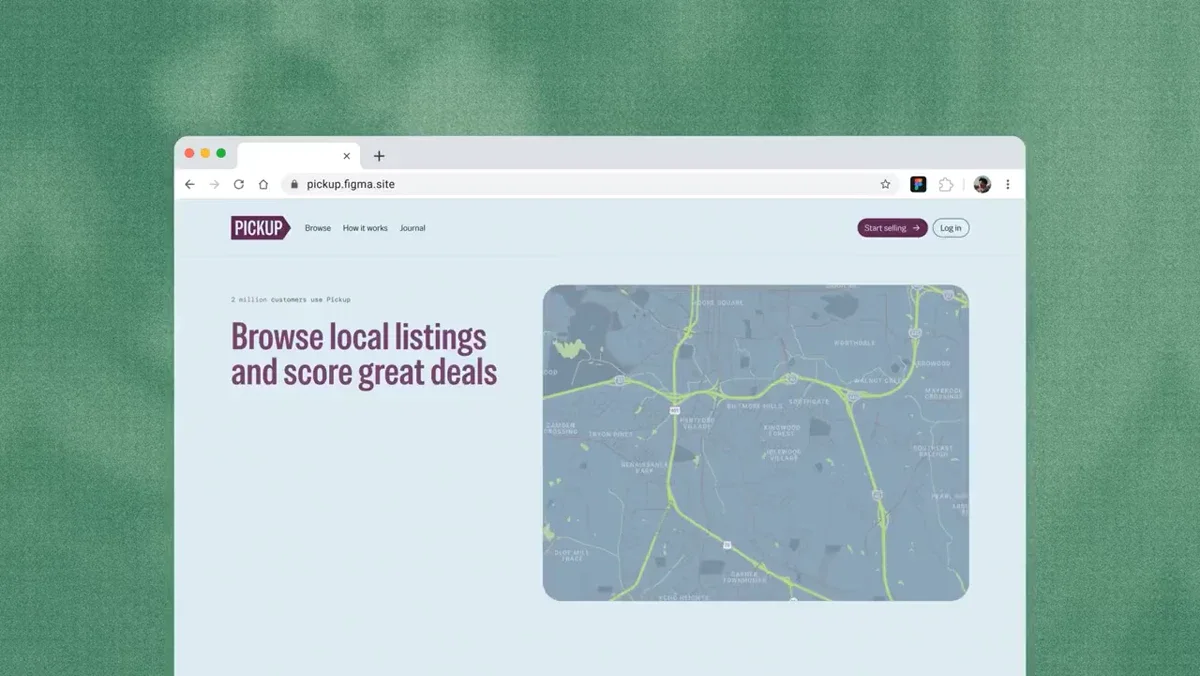Open the browser three-dot menu
Image resolution: width=1200 pixels, height=676 pixels.
(x=1007, y=184)
